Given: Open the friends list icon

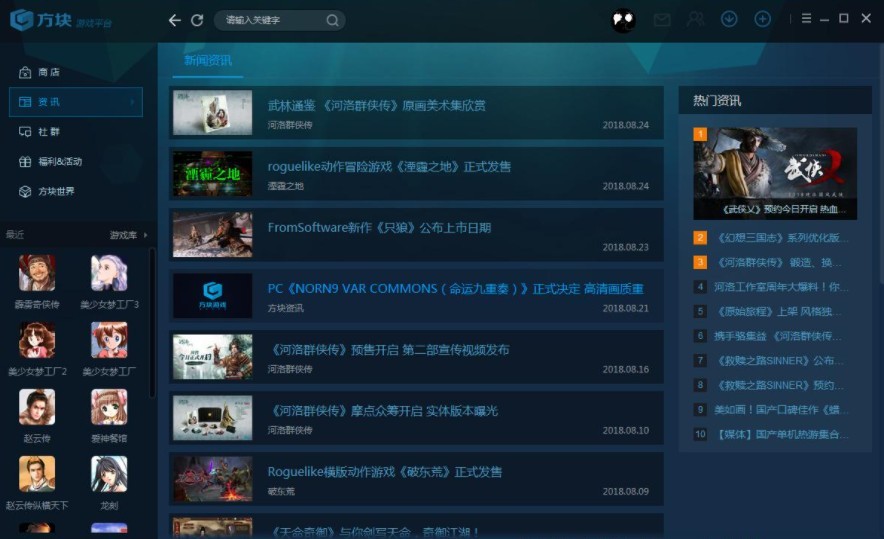Looking at the screenshot, I should click(695, 20).
